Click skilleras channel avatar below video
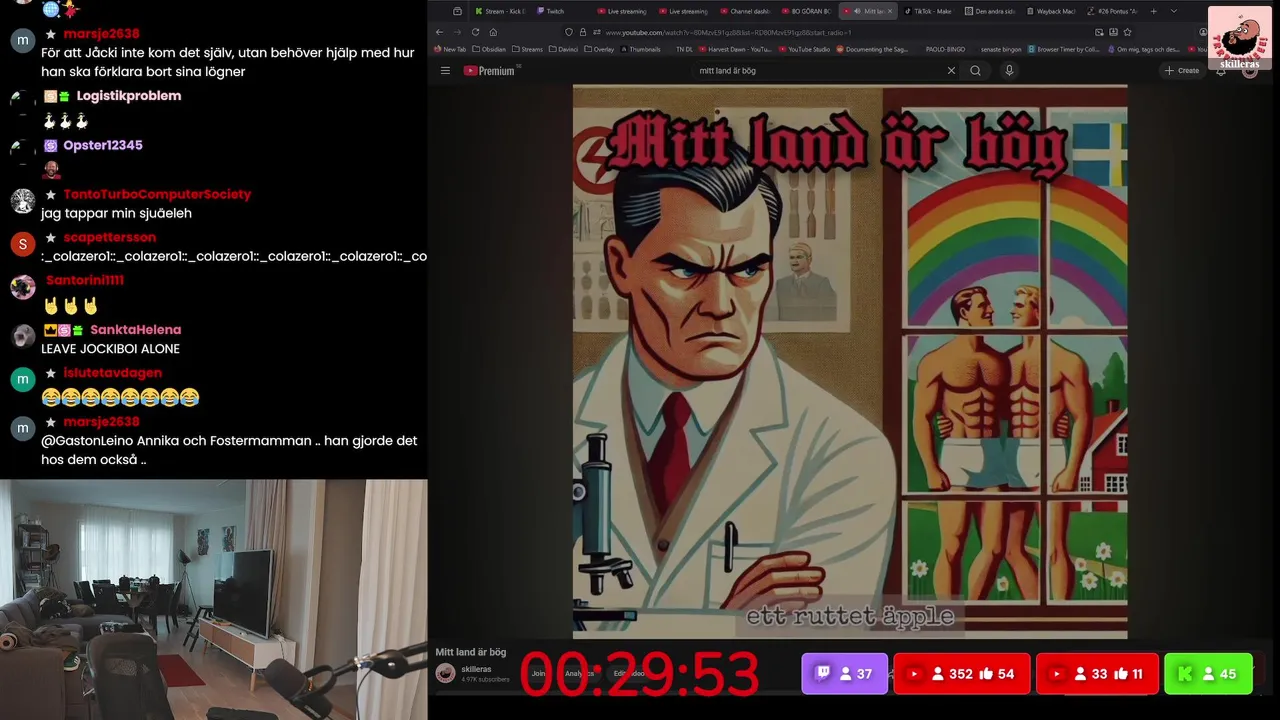1280x720 pixels. pyautogui.click(x=446, y=674)
